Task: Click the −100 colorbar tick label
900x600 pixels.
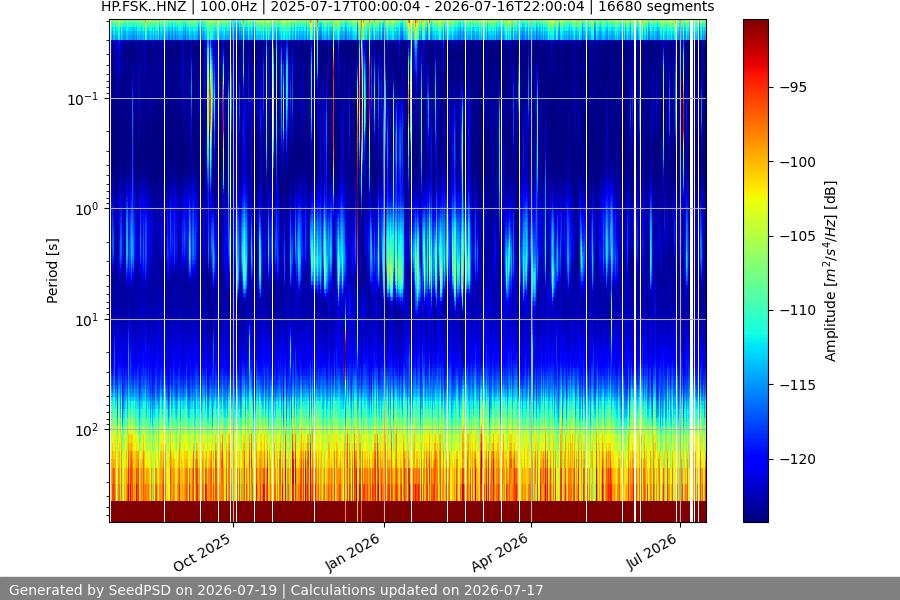Action: [x=798, y=162]
